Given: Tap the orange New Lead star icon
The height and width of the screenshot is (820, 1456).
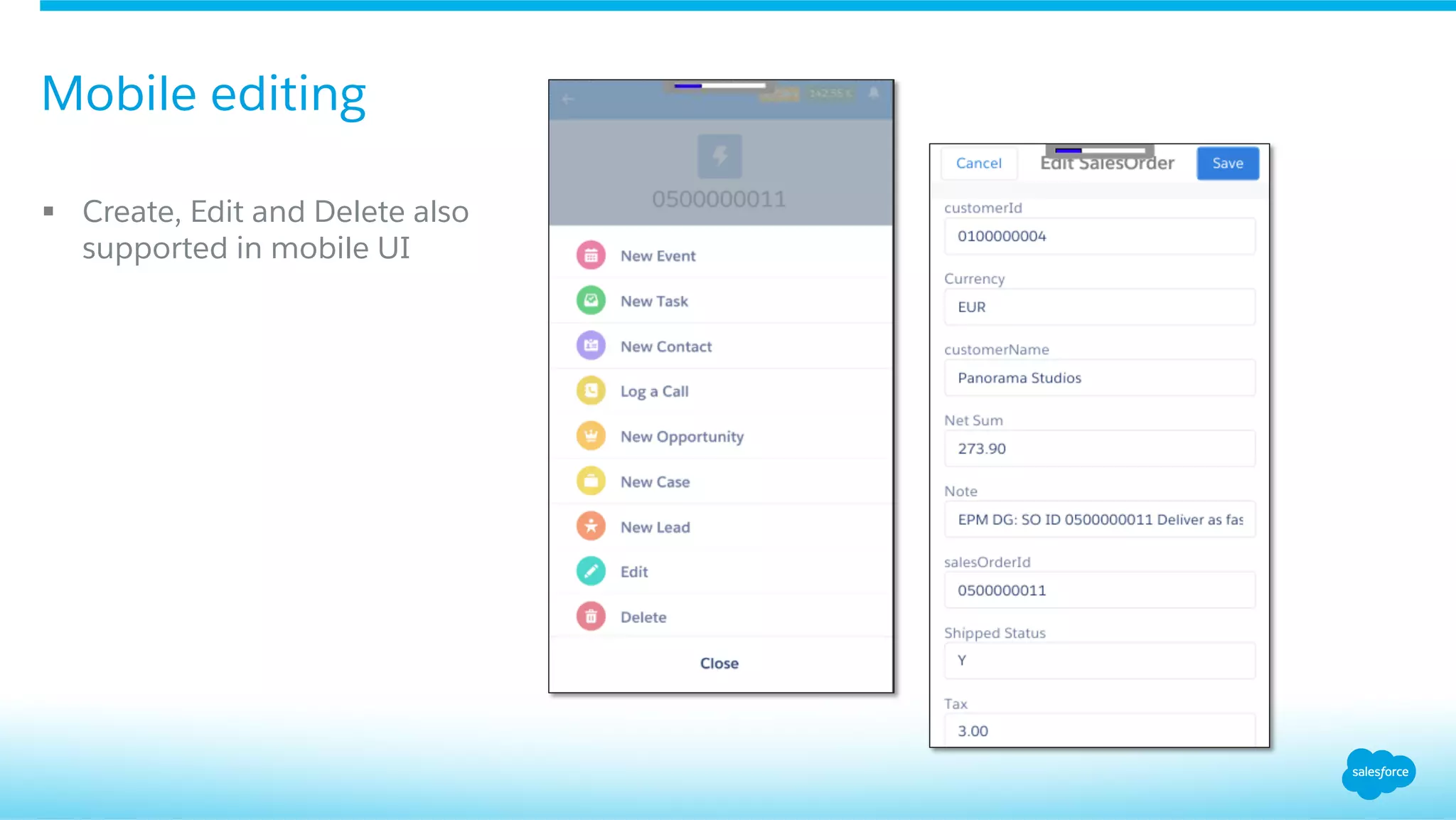Looking at the screenshot, I should tap(591, 526).
